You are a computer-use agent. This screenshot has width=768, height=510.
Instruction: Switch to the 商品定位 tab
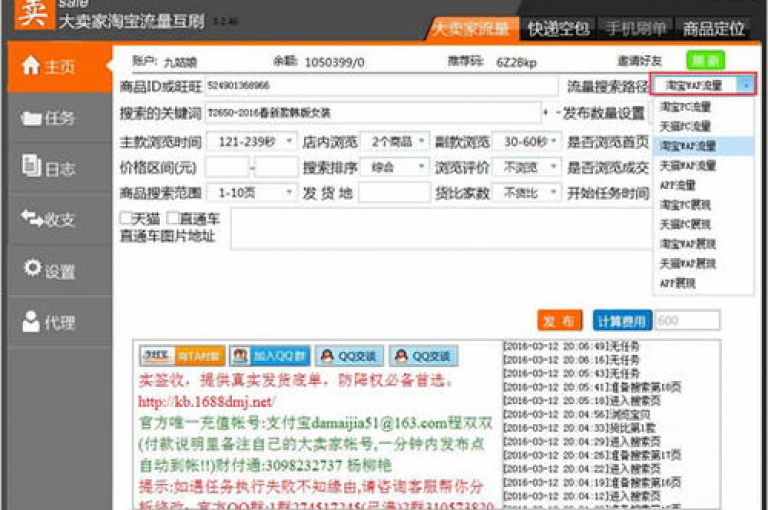pyautogui.click(x=714, y=28)
